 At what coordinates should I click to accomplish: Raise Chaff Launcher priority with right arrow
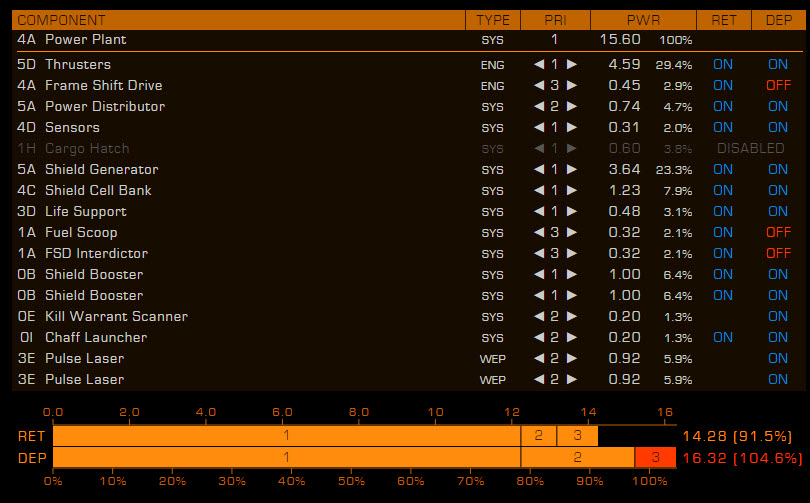pyautogui.click(x=571, y=338)
